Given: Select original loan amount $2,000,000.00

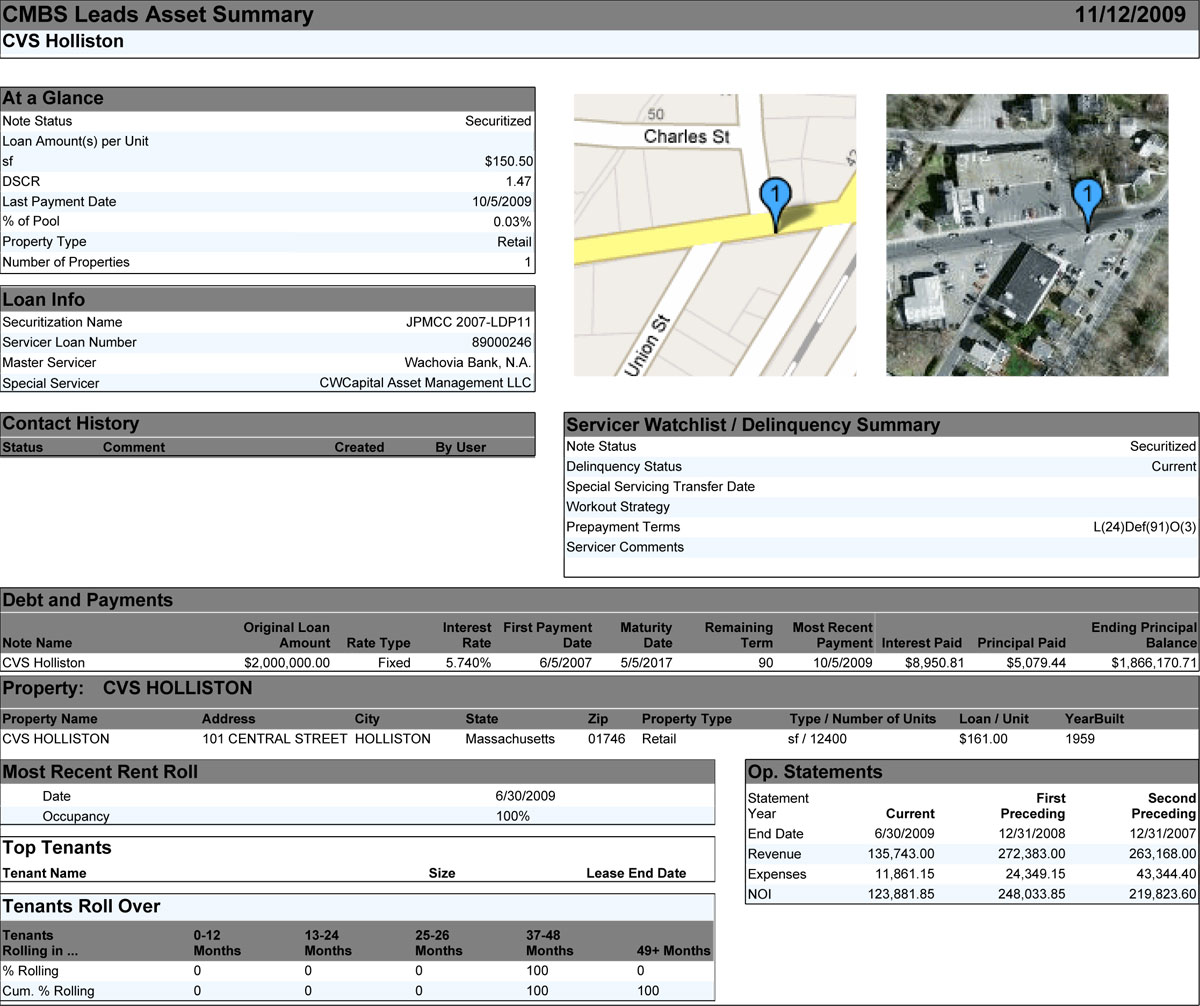Looking at the screenshot, I should [x=287, y=662].
